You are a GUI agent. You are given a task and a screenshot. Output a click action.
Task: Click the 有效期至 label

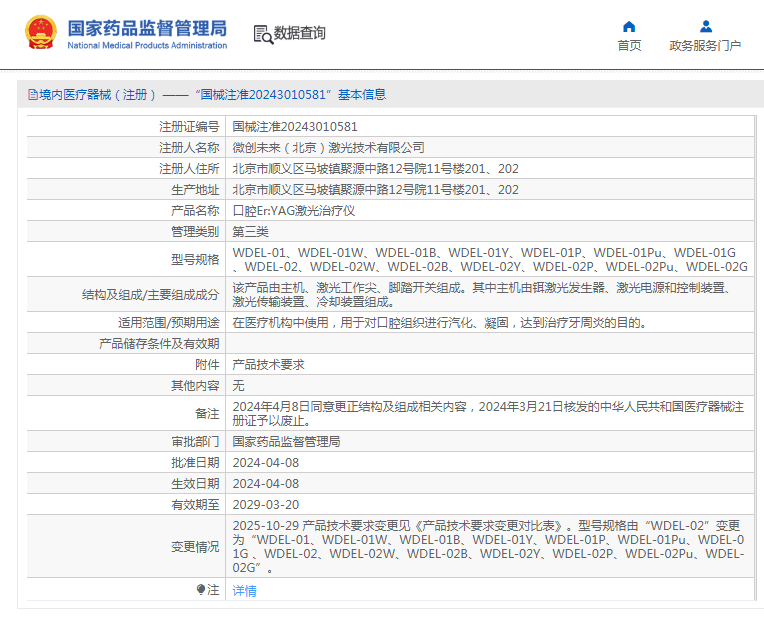coord(195,504)
